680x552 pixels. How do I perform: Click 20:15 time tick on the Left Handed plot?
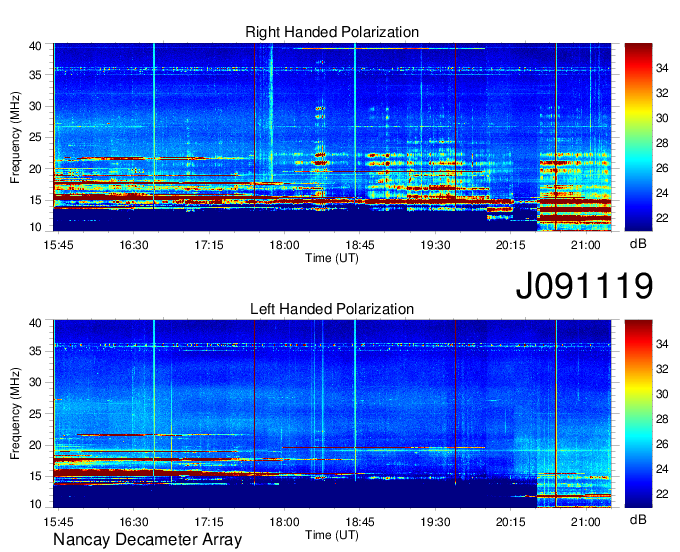[x=510, y=522]
